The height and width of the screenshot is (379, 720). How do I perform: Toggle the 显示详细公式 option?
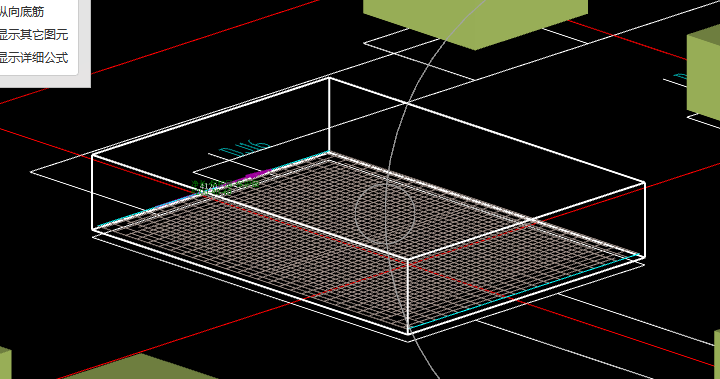tap(34, 58)
